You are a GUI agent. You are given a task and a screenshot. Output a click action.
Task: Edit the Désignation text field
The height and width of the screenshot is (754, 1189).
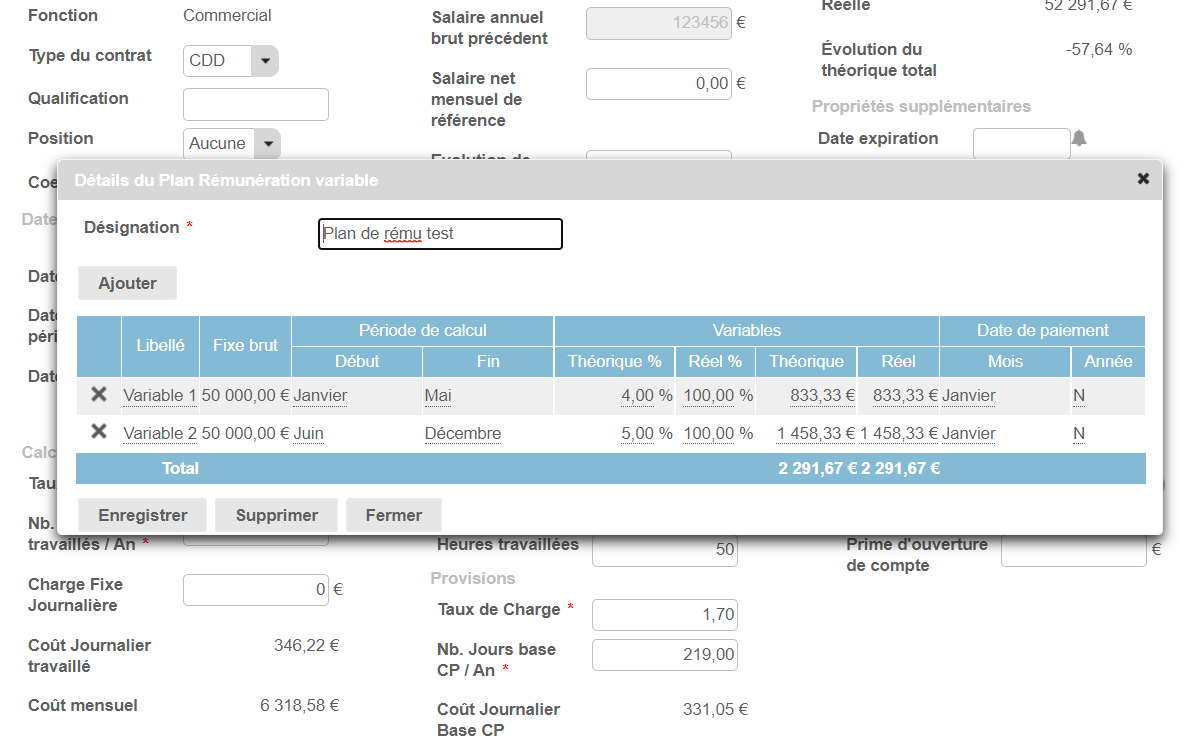(440, 234)
